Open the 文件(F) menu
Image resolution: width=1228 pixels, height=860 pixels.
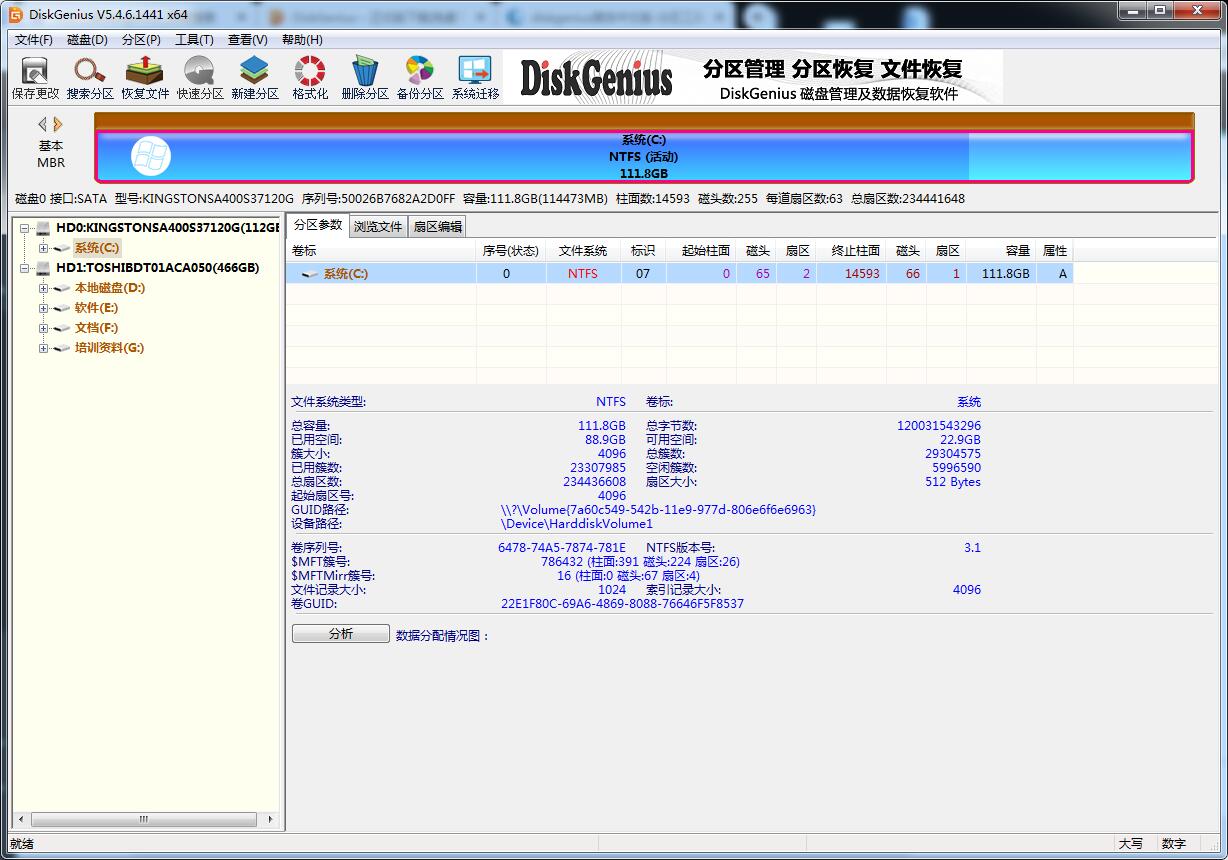pyautogui.click(x=34, y=40)
